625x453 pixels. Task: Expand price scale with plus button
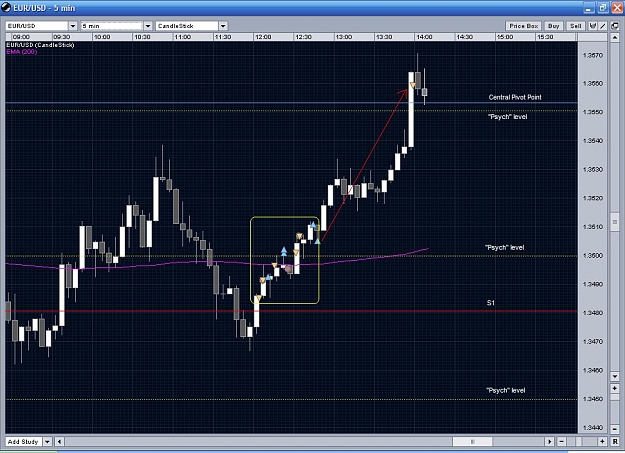click(614, 388)
